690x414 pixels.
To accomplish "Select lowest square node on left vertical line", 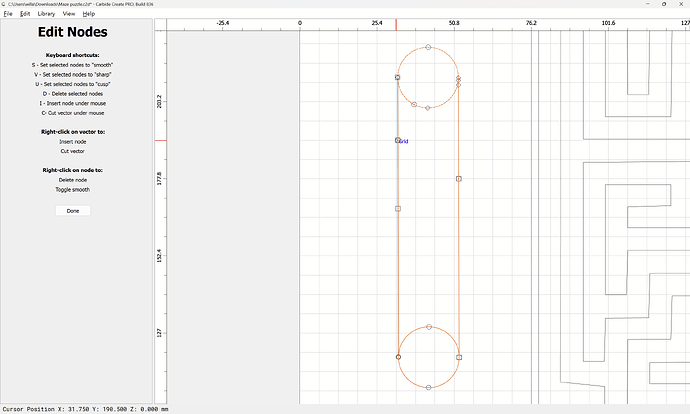I will 398,209.
